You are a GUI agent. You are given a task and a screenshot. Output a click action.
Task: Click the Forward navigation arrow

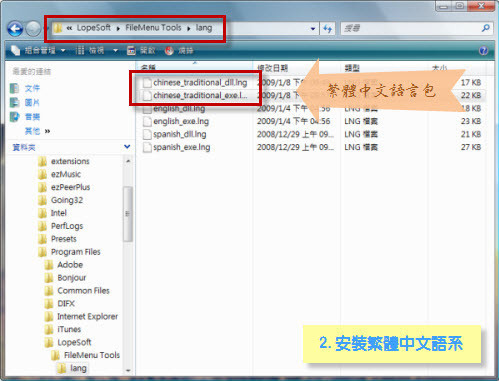pyautogui.click(x=33, y=29)
